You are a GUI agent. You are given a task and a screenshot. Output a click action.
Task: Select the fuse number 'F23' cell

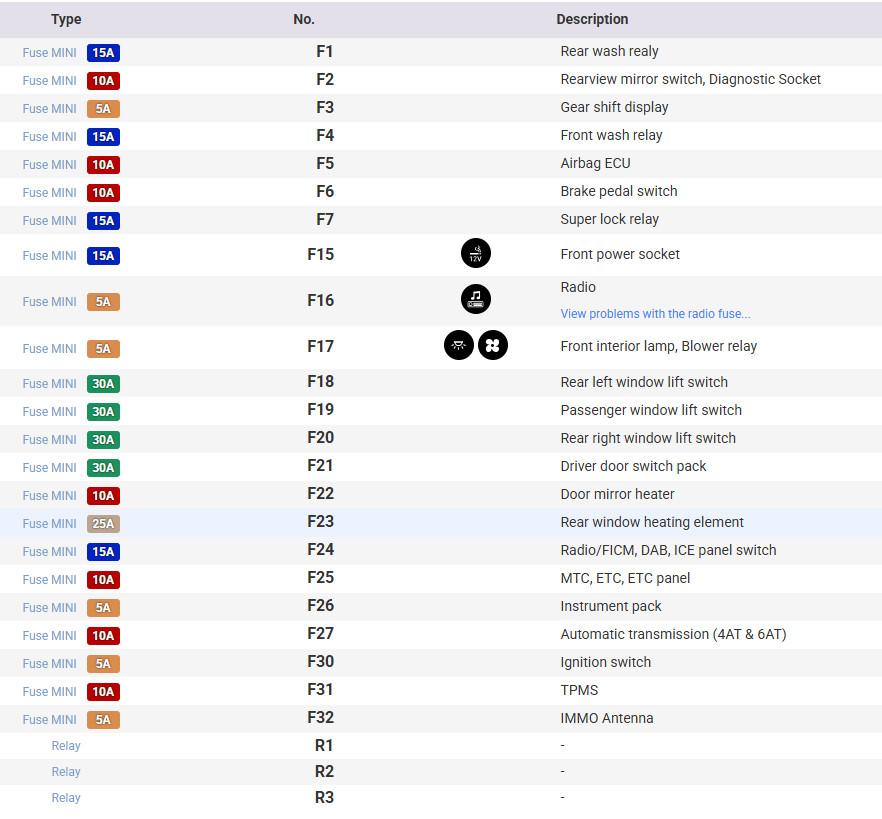321,522
